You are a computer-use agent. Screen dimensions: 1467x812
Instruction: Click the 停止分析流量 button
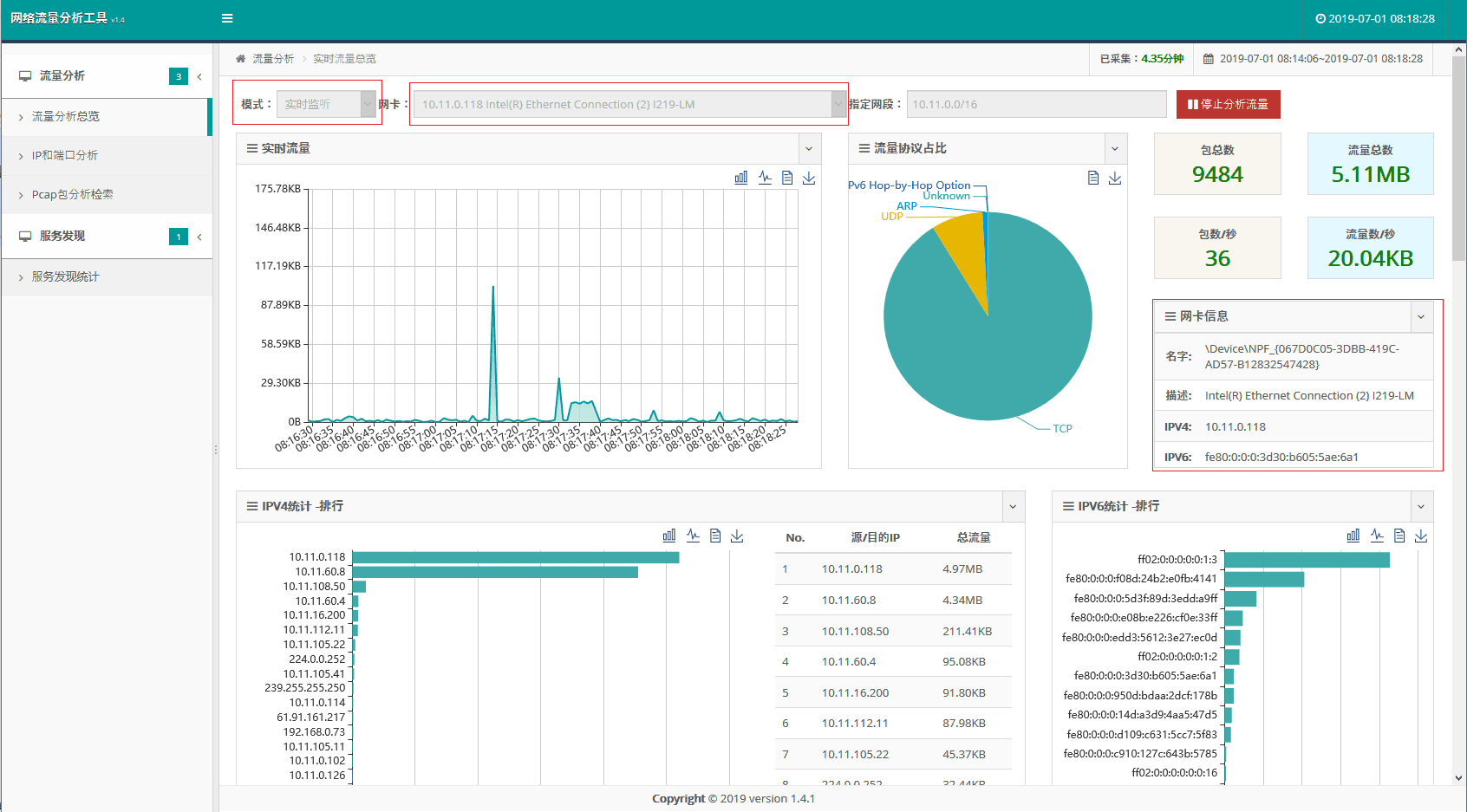click(x=1228, y=104)
